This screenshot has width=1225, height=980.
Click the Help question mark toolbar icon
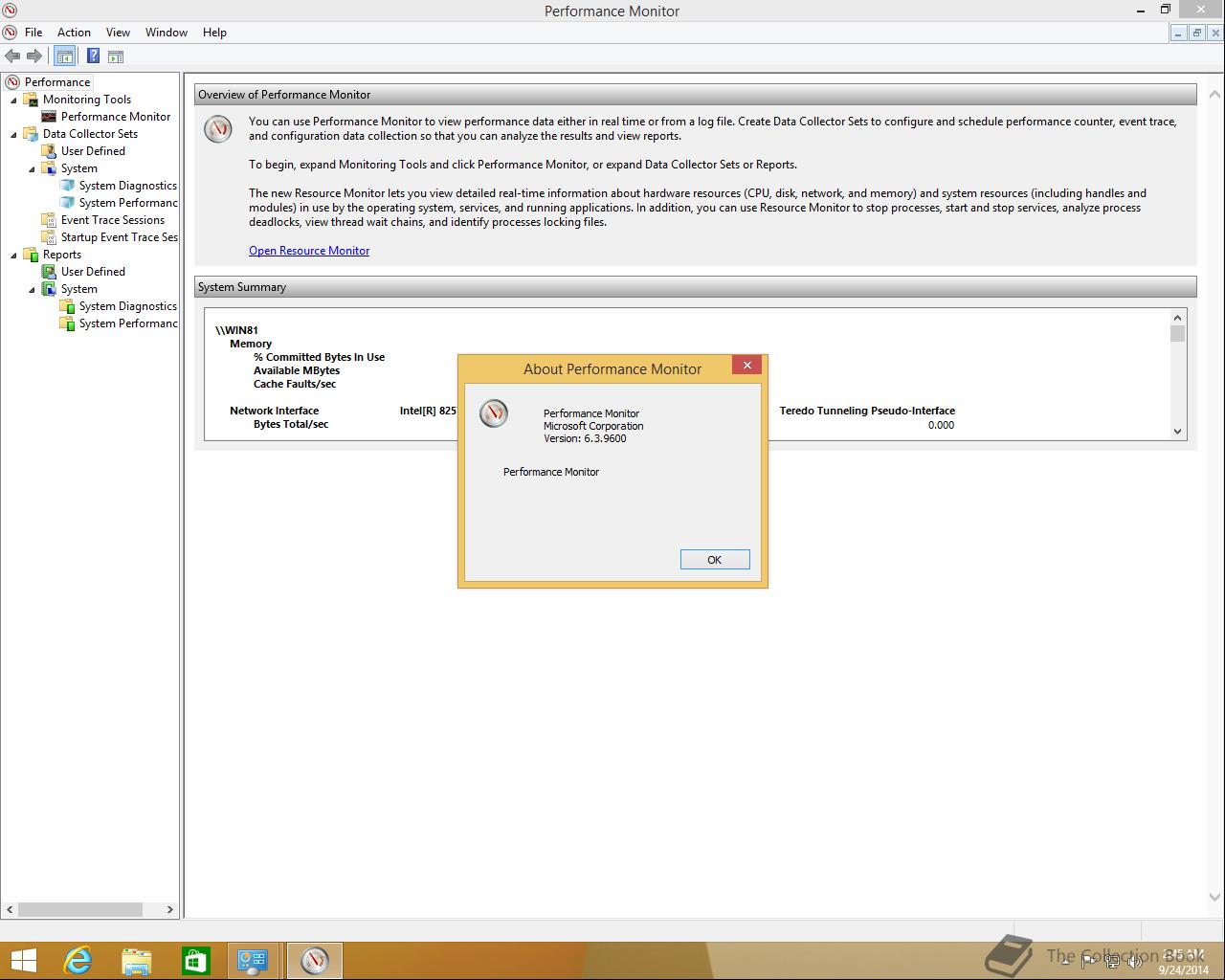click(x=93, y=56)
